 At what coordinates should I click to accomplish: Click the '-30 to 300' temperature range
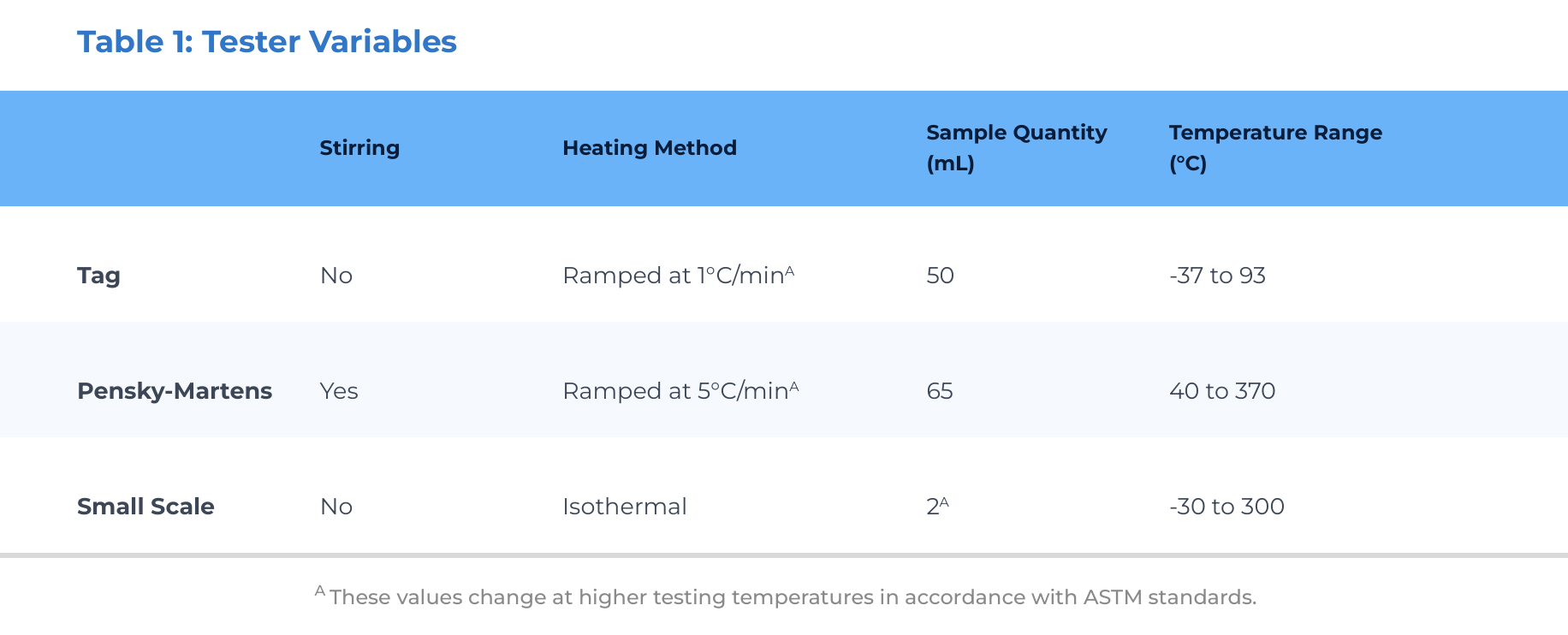1226,507
